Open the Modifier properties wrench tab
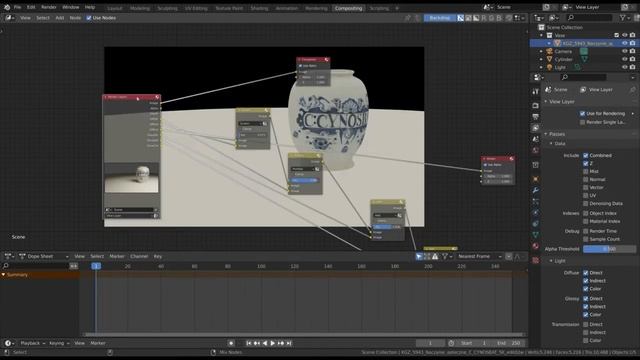Viewport: 640px width, 360px height. pyautogui.click(x=536, y=190)
